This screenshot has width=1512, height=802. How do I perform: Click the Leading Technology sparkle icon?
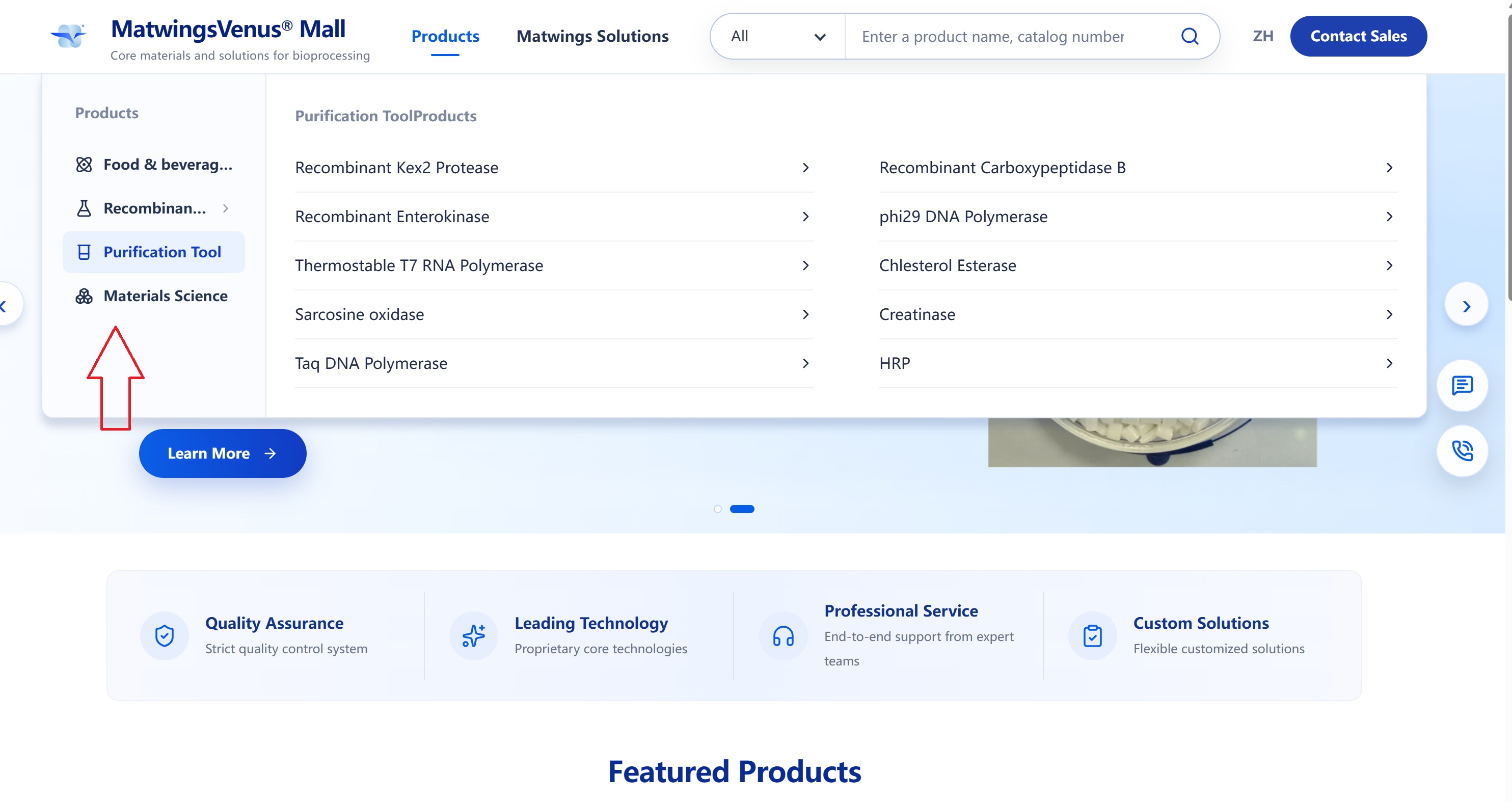(474, 636)
